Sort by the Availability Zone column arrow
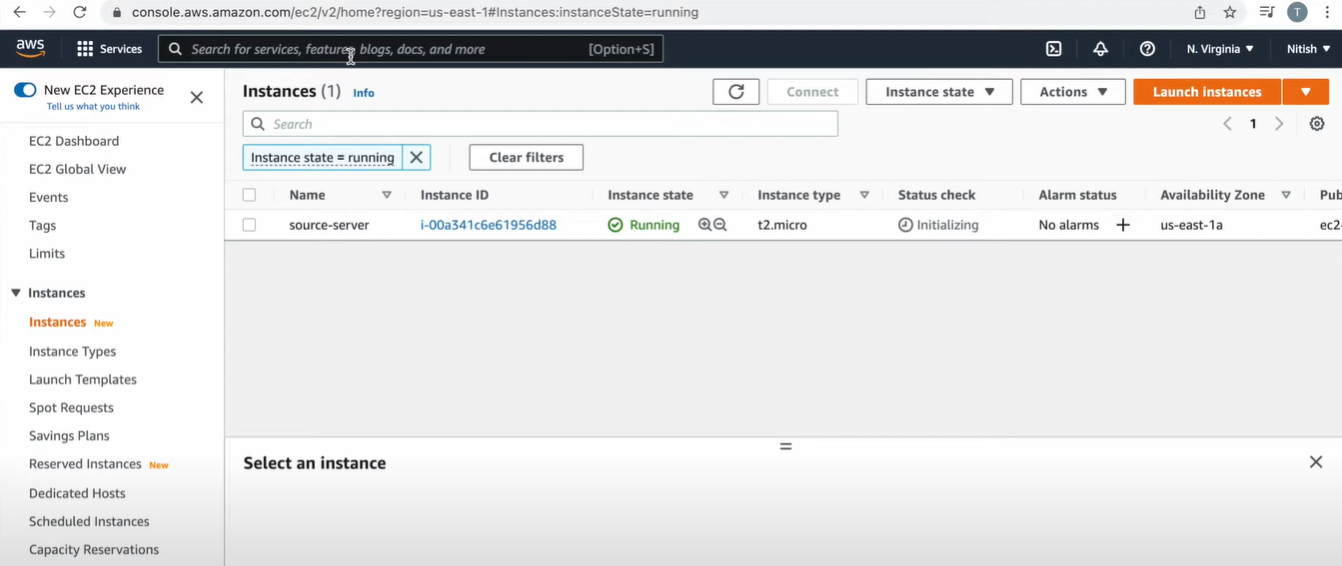 [1286, 195]
